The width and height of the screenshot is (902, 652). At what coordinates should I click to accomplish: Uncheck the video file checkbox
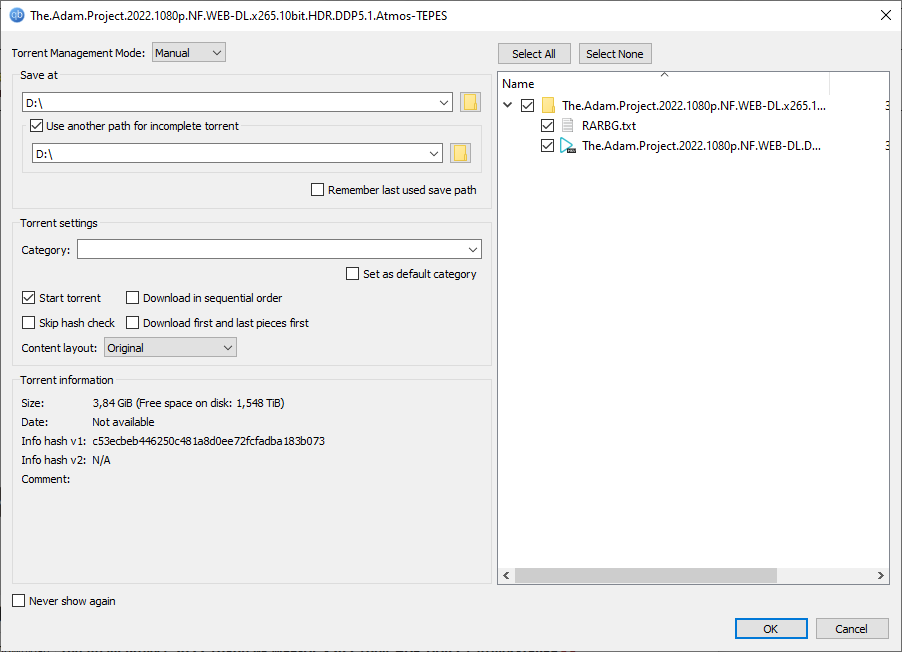547,146
